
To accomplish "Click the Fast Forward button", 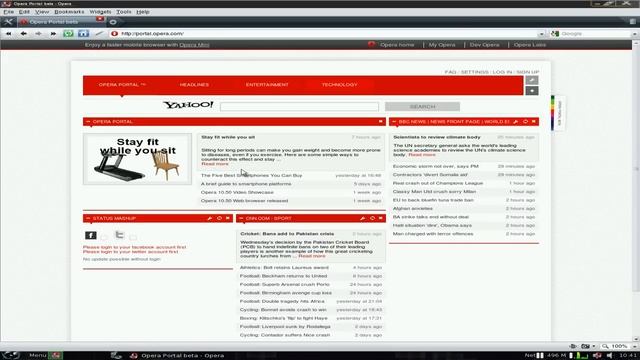I will pyautogui.click(x=53, y=34).
